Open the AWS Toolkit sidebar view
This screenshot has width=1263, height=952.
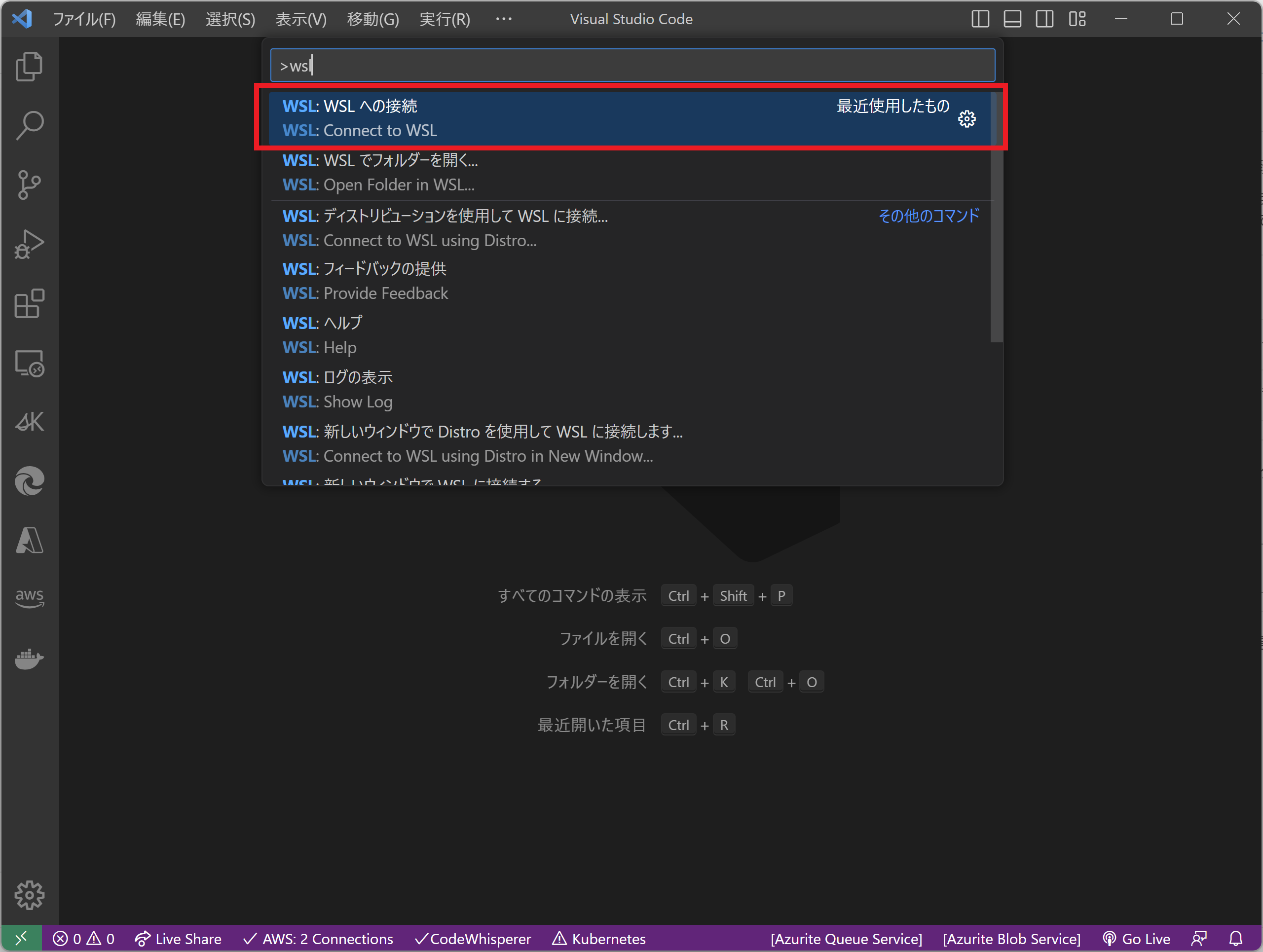[29, 599]
